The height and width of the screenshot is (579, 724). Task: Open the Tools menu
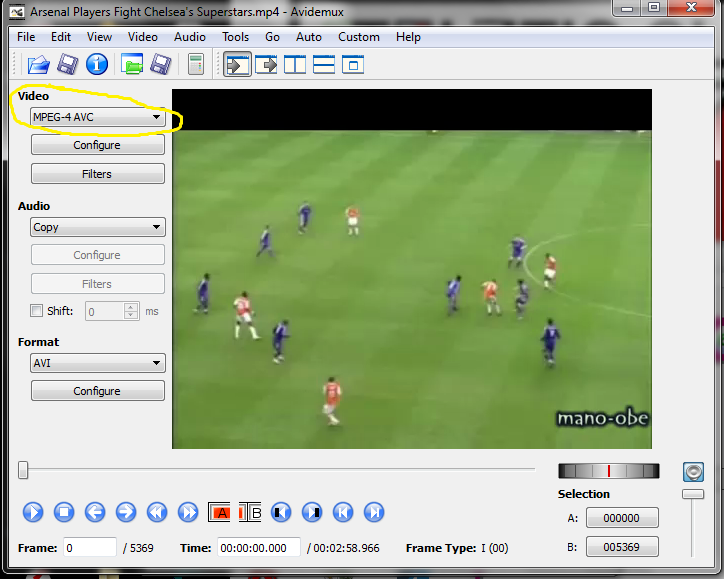[235, 37]
